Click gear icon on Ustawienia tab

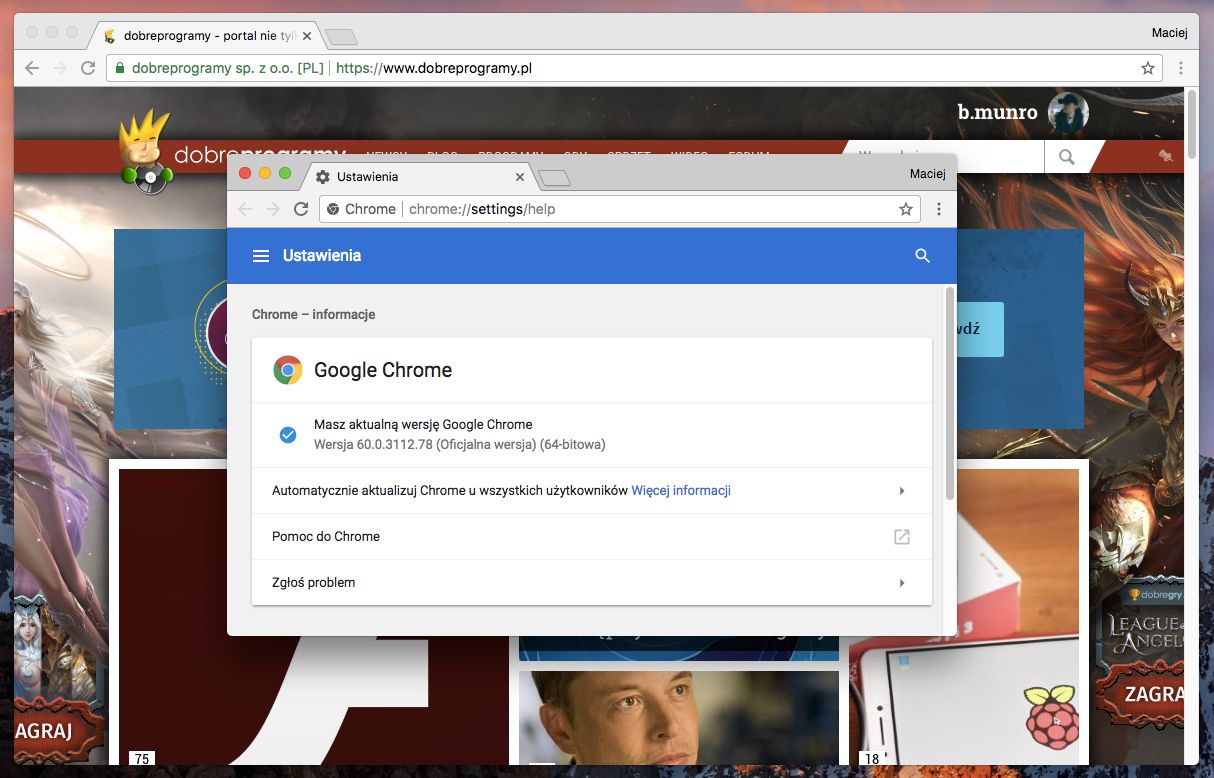coord(322,177)
